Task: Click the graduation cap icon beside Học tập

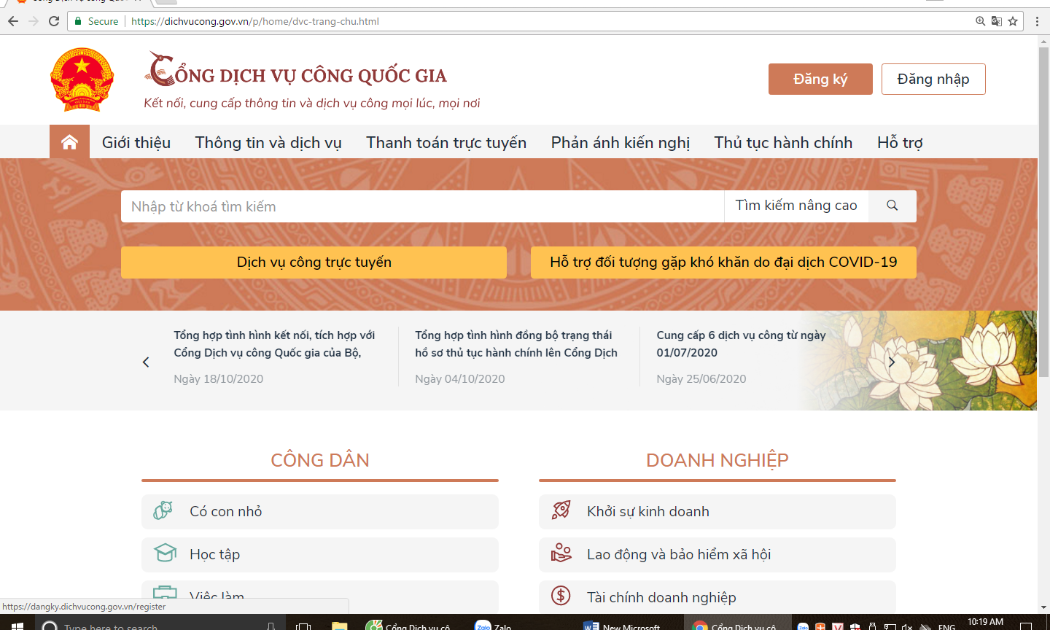Action: coord(165,554)
